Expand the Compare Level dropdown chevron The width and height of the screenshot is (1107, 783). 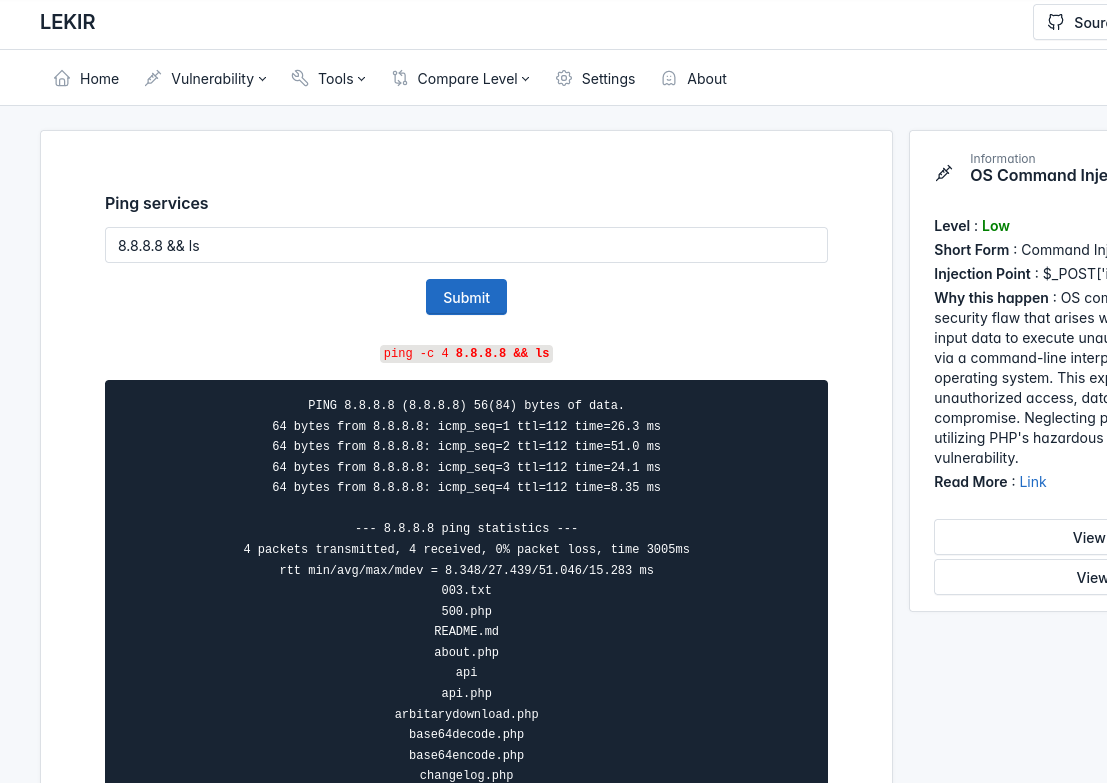point(526,79)
